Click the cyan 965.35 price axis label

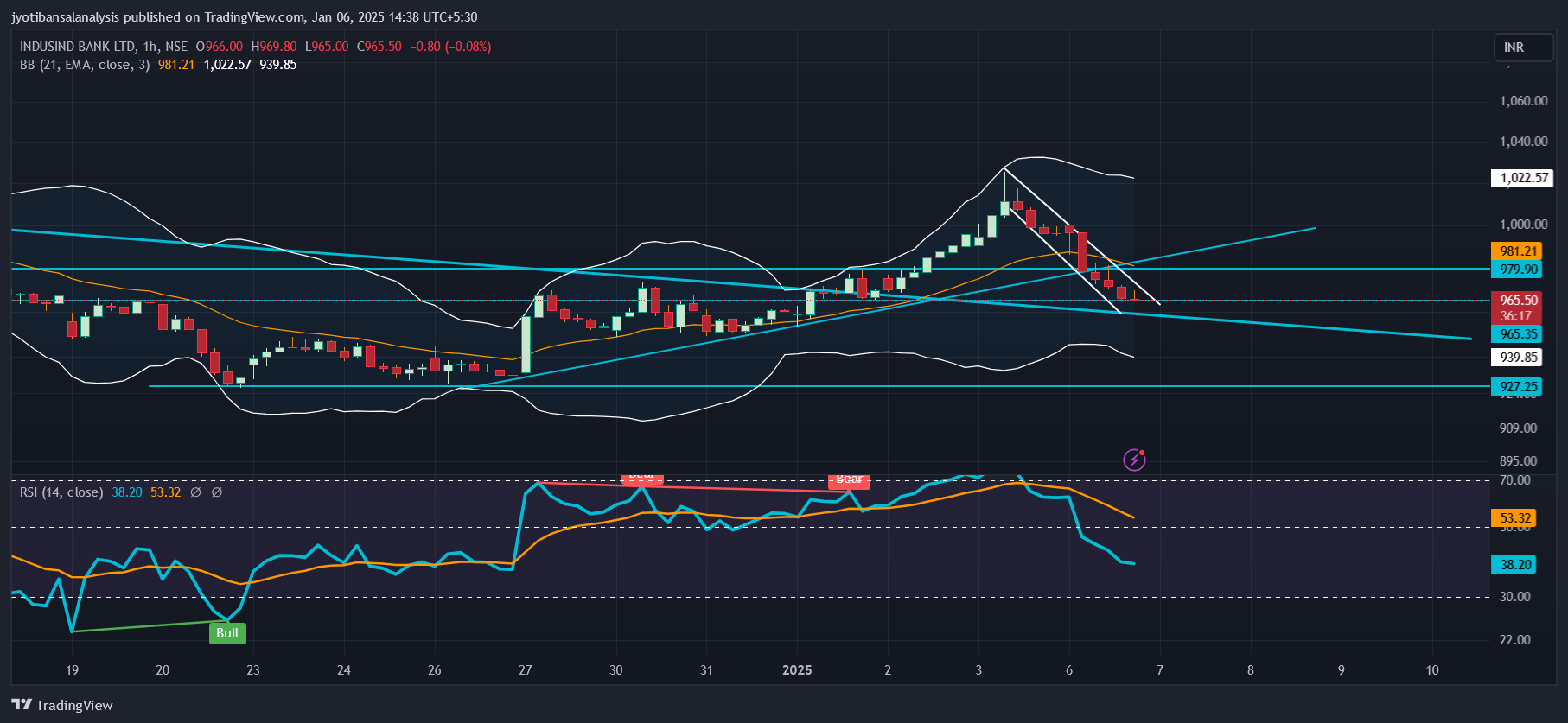[x=1516, y=334]
